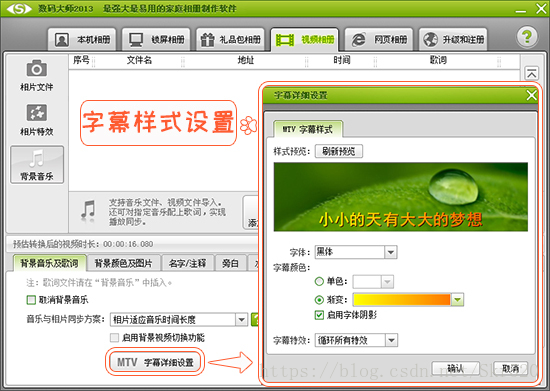This screenshot has height=391, width=550.
Task: Click the yellow-orange gradient swatch
Action: [x=402, y=300]
